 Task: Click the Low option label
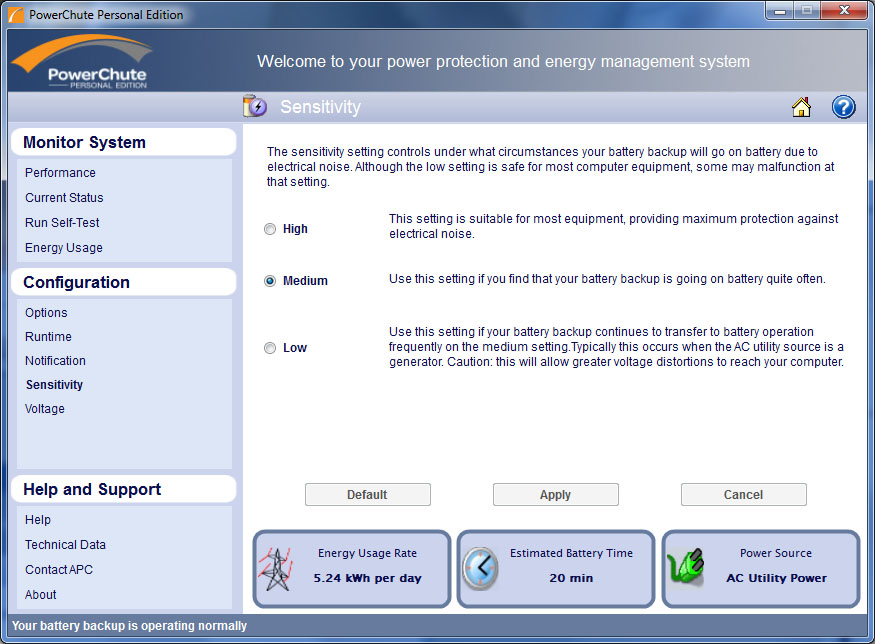[295, 348]
